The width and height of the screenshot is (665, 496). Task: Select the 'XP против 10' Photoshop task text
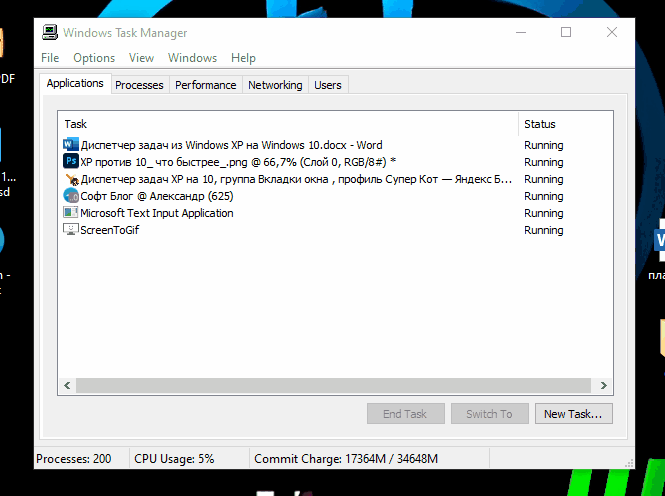point(238,162)
